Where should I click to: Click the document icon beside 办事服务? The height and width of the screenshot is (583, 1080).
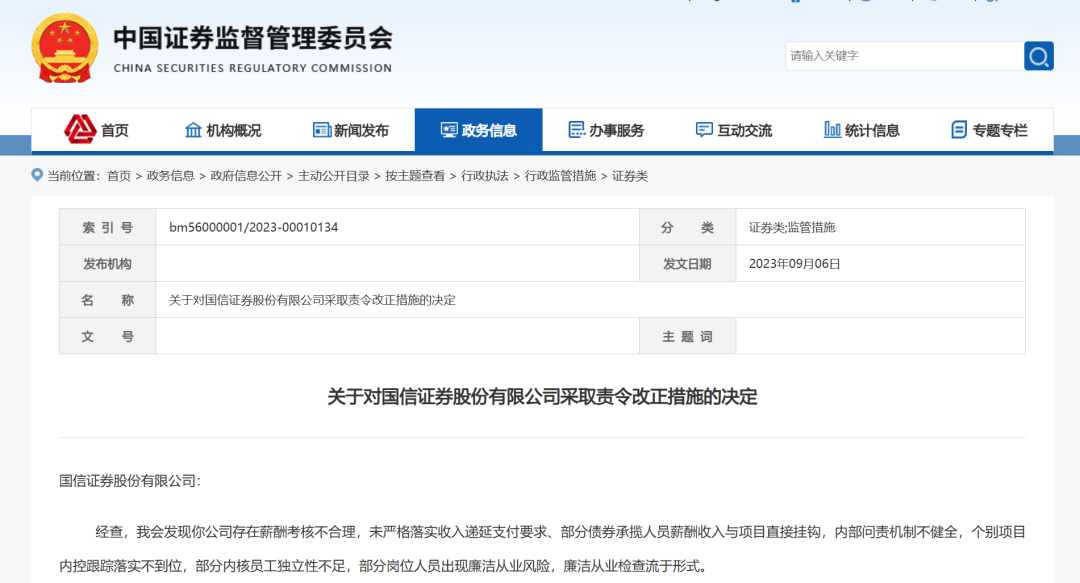tap(577, 130)
